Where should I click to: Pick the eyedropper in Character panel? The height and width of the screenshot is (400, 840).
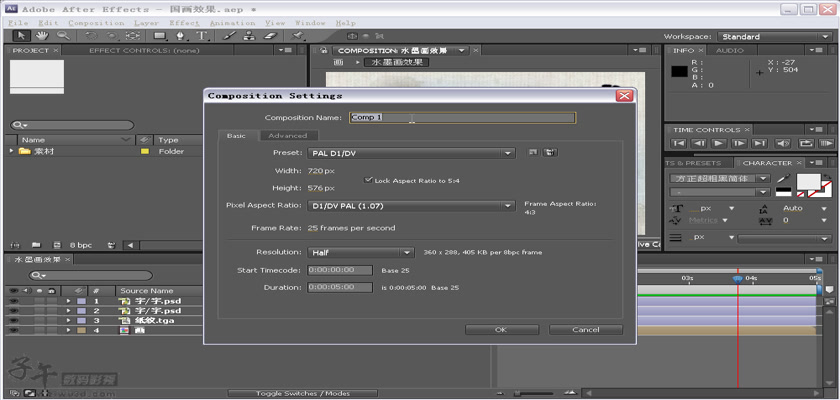coord(783,178)
